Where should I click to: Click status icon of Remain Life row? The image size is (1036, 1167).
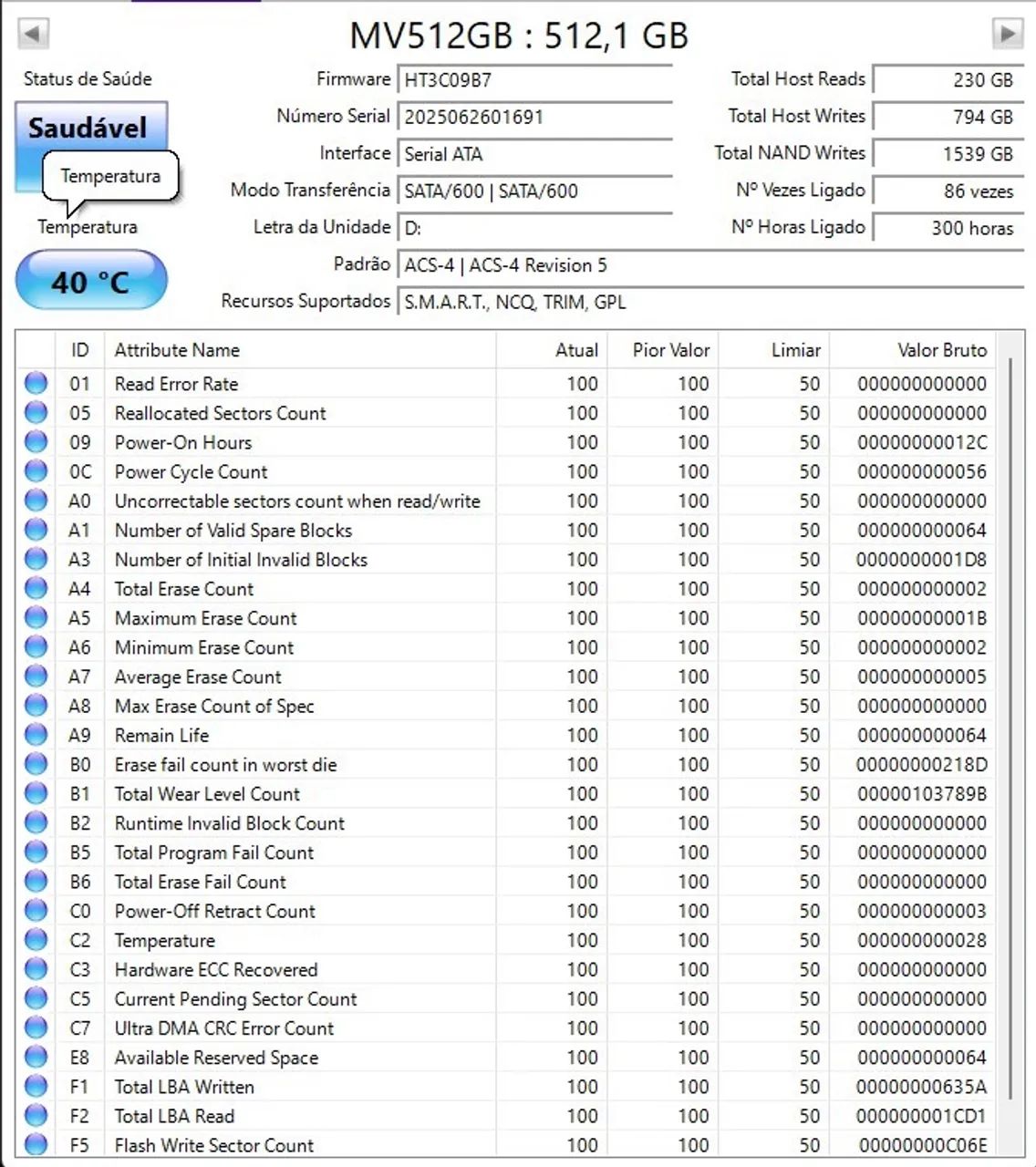coord(36,735)
